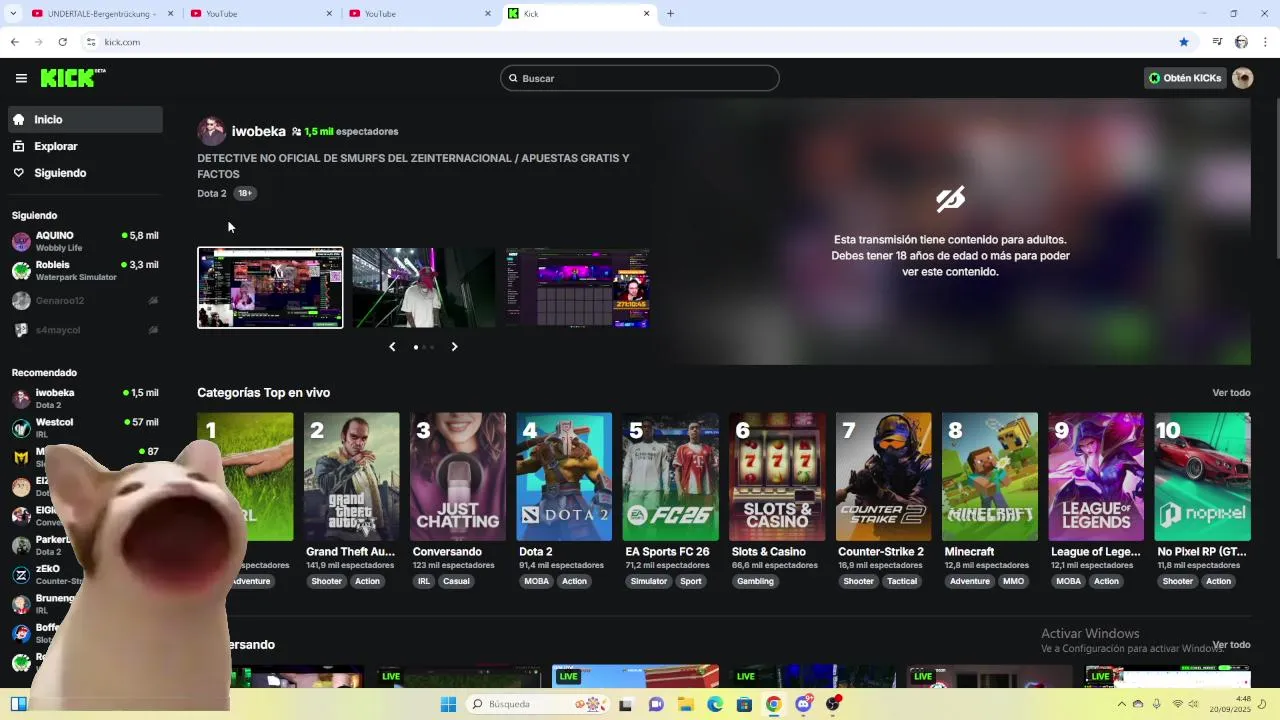Click iwobeka streamer name in featured header
The width and height of the screenshot is (1280, 720).
(259, 131)
